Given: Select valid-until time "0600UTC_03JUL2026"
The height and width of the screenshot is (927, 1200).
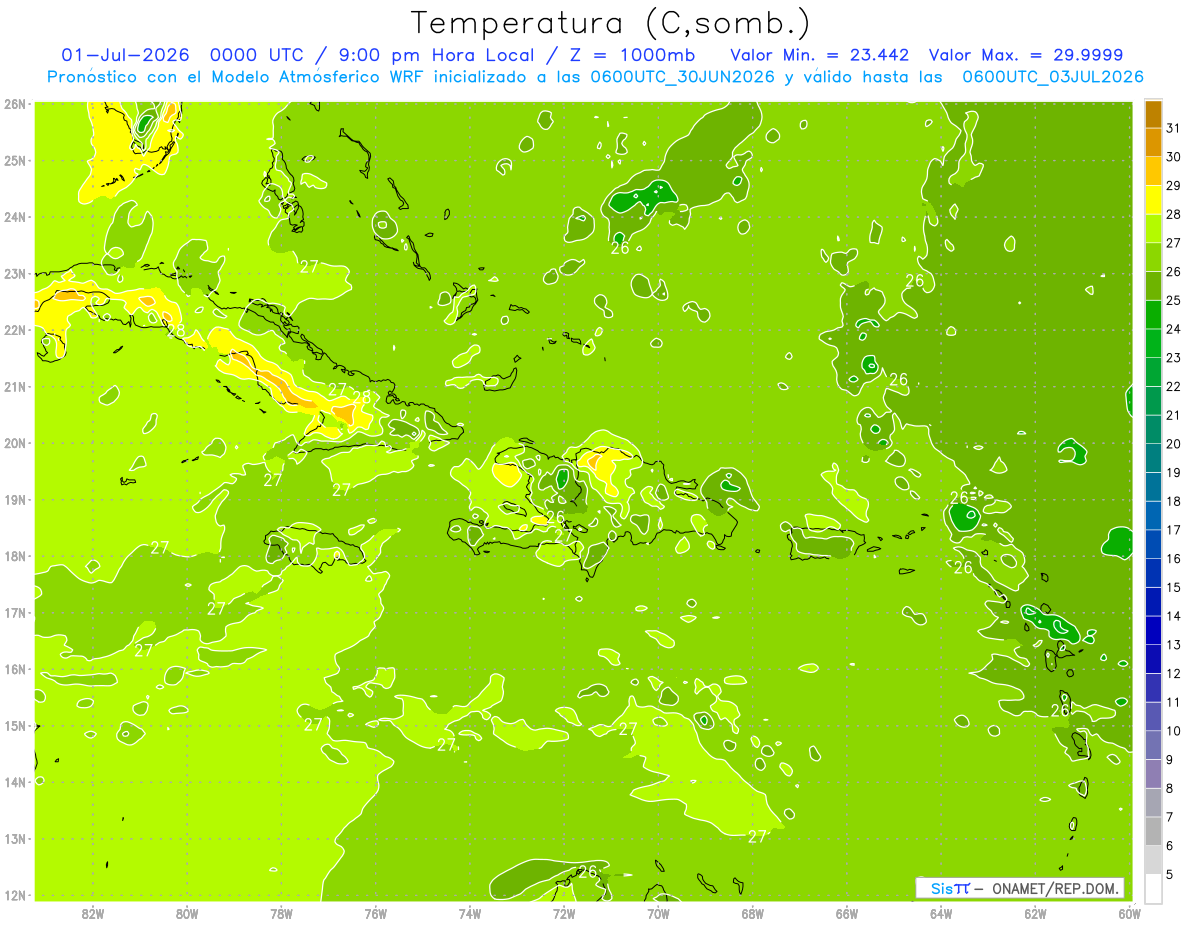Looking at the screenshot, I should pos(1052,76).
